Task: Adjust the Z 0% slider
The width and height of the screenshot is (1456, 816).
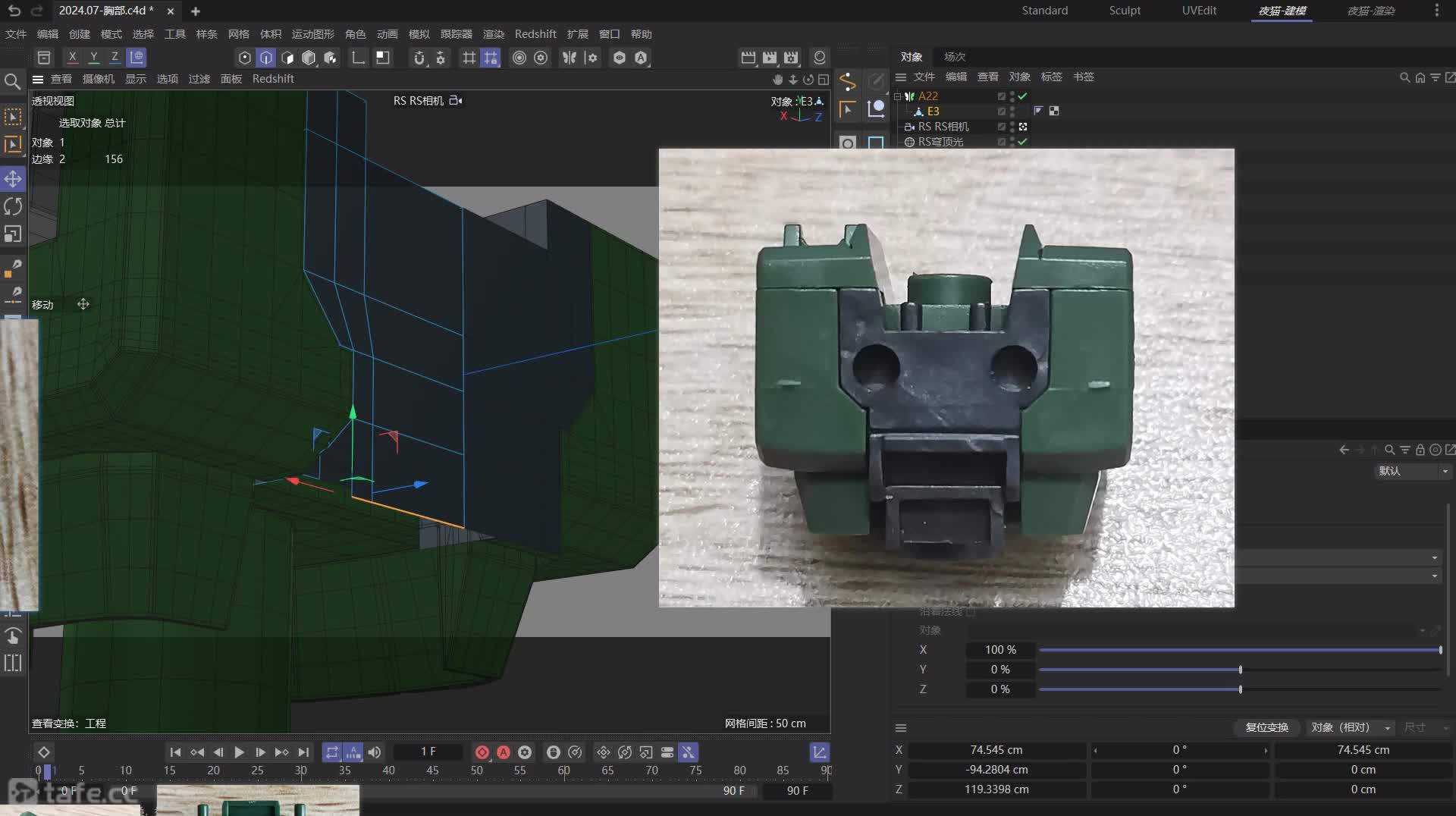Action: [x=1240, y=689]
